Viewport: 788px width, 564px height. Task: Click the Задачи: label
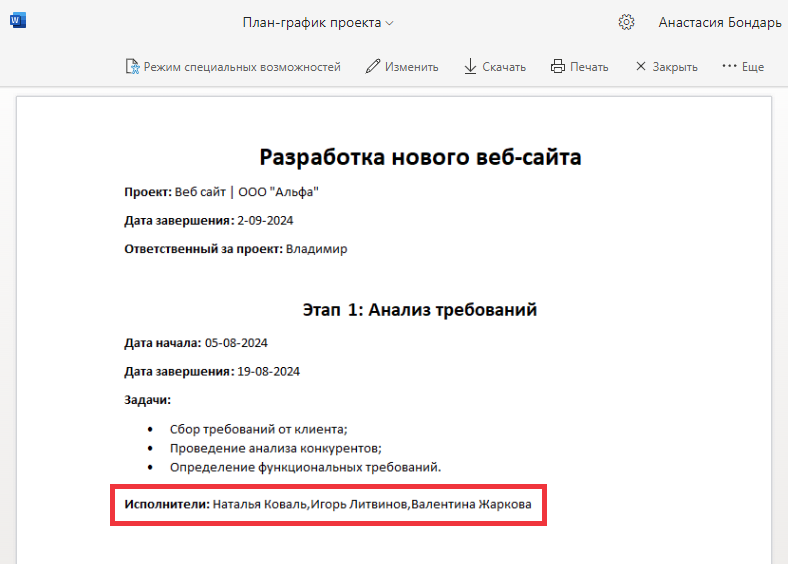pyautogui.click(x=147, y=400)
